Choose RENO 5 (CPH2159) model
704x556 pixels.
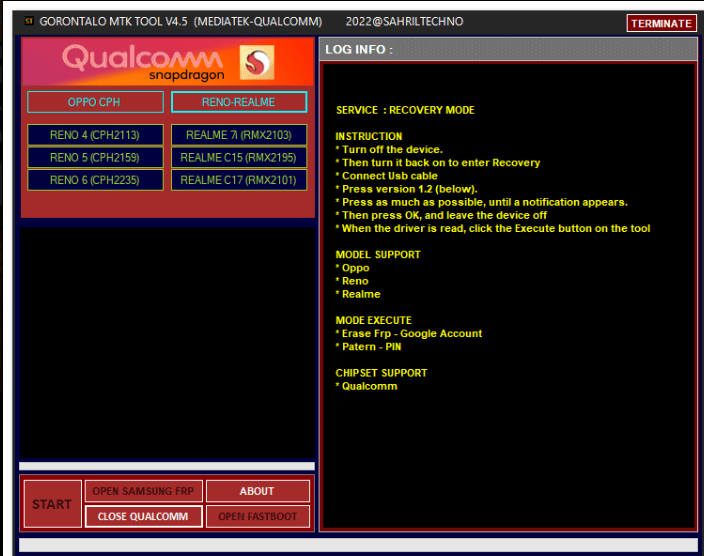(x=95, y=158)
